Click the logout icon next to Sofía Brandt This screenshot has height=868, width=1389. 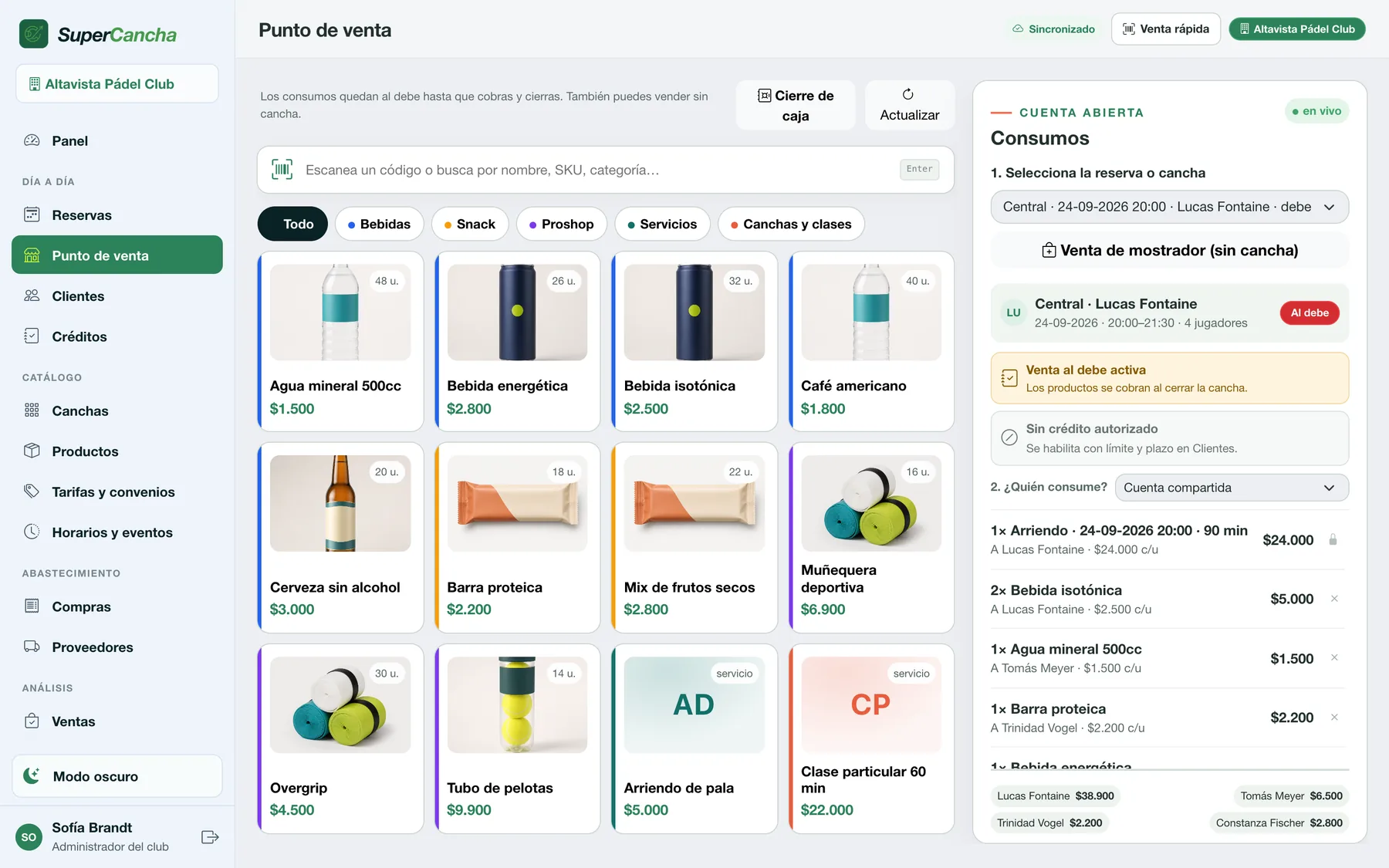pos(210,837)
